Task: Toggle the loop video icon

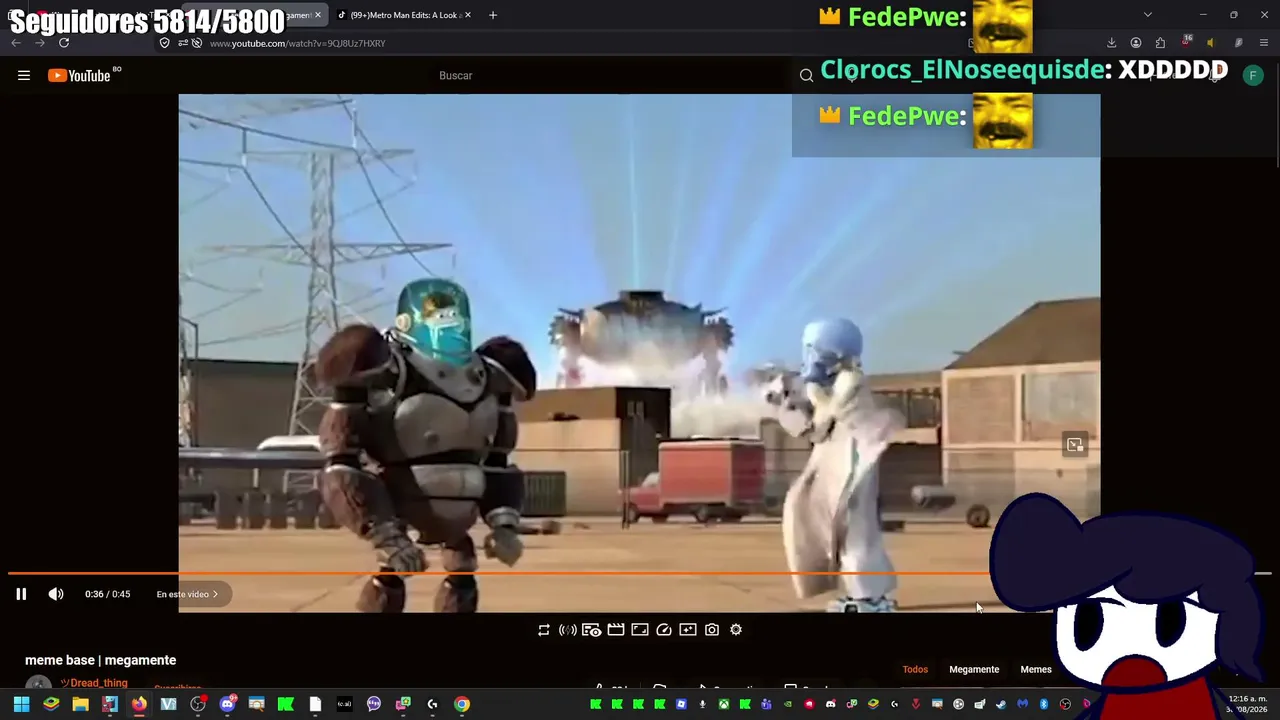Action: pyautogui.click(x=544, y=630)
